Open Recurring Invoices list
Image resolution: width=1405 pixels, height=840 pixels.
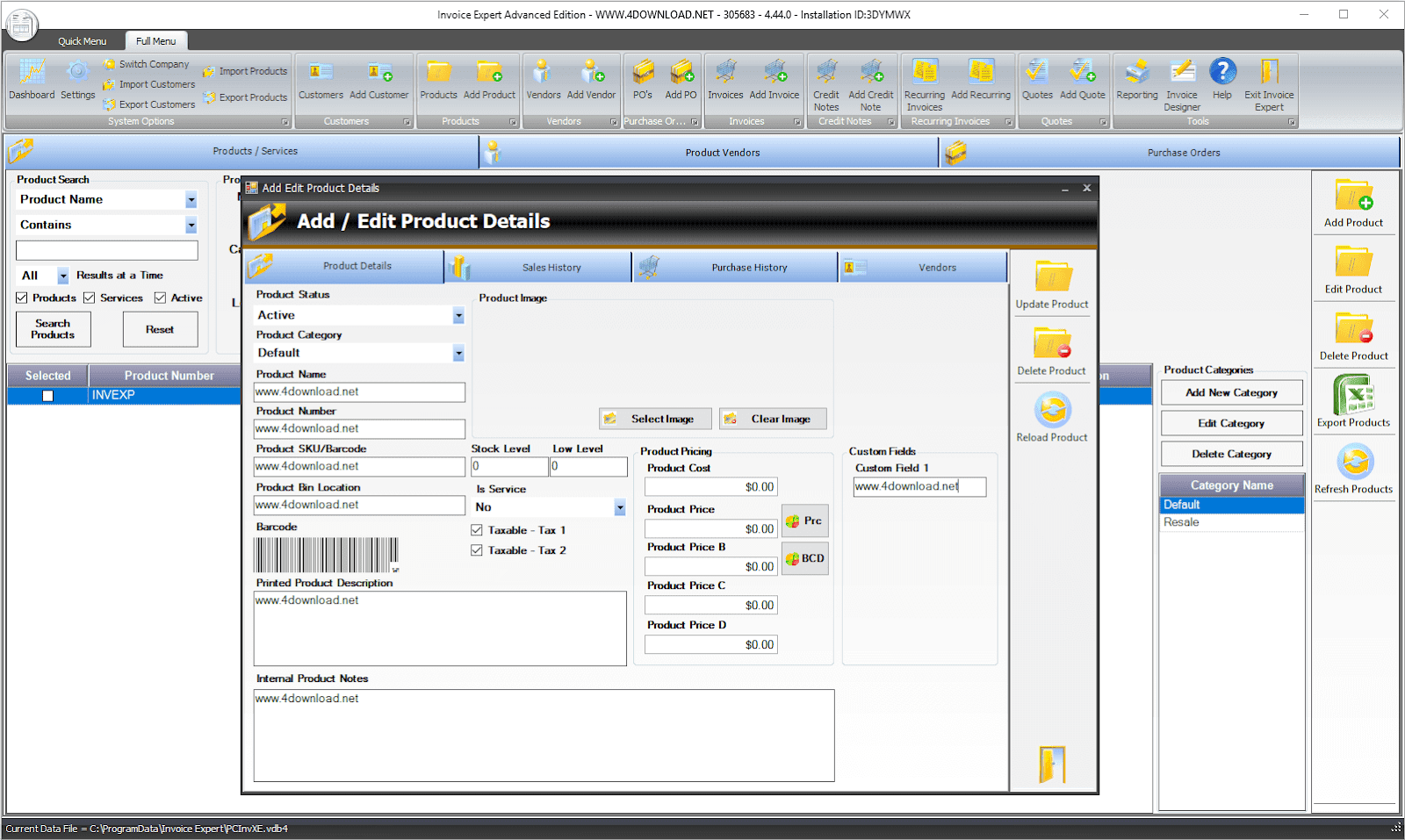[925, 85]
